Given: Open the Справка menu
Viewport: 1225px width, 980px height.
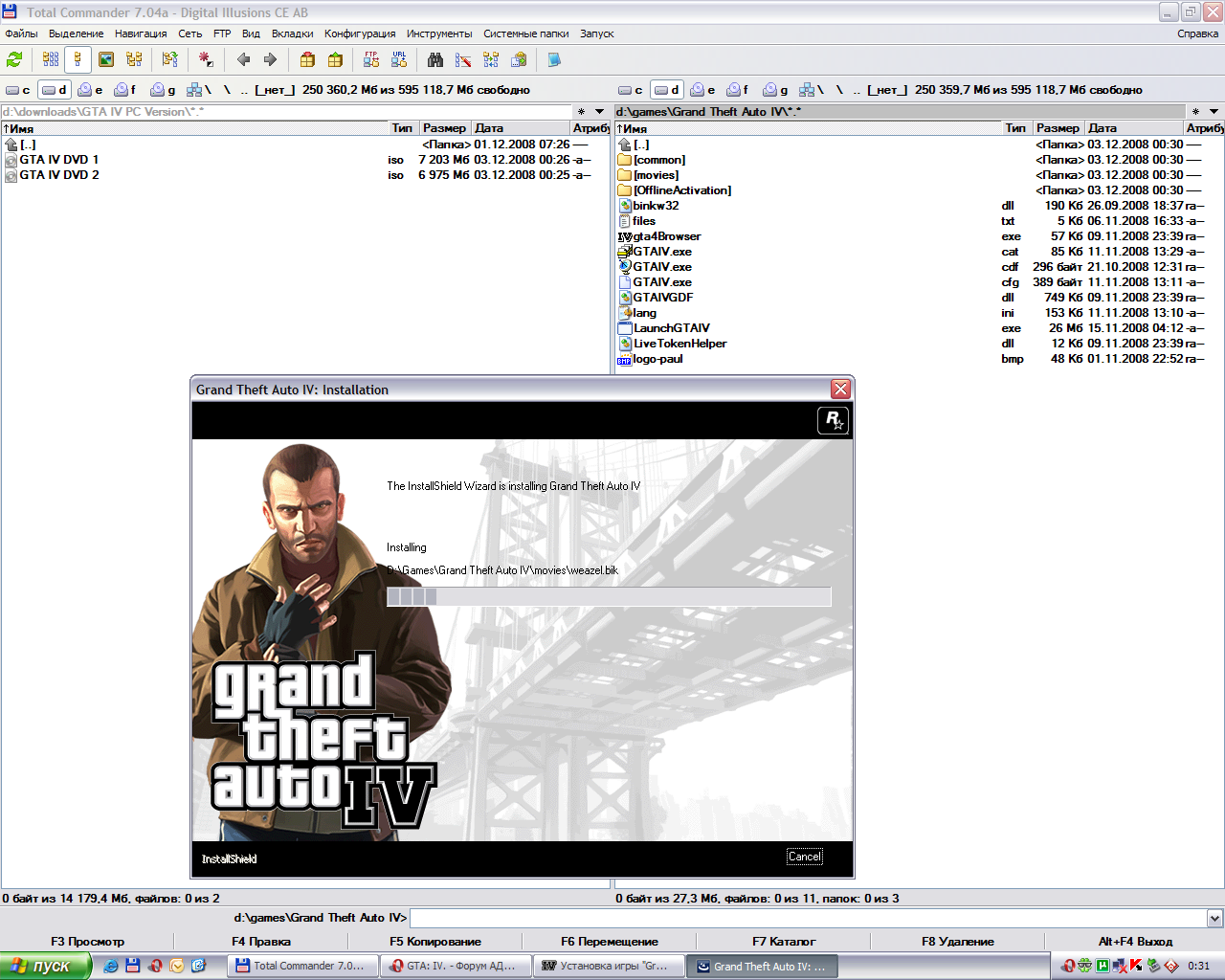Looking at the screenshot, I should (x=1197, y=33).
